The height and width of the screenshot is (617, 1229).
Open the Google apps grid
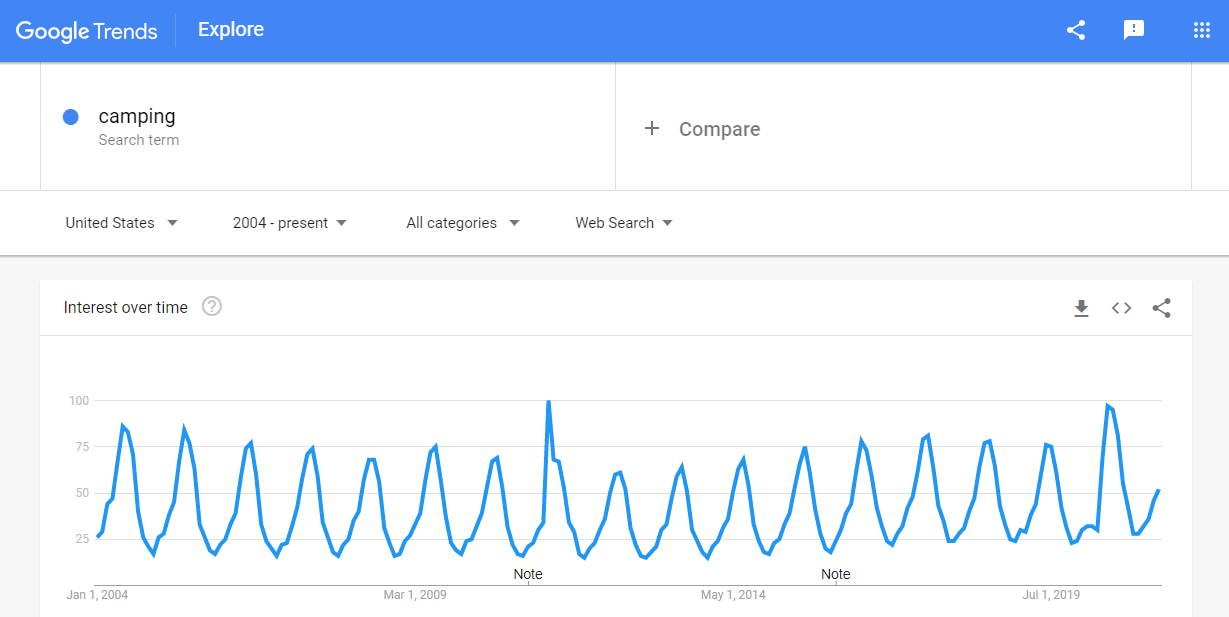pos(1202,30)
